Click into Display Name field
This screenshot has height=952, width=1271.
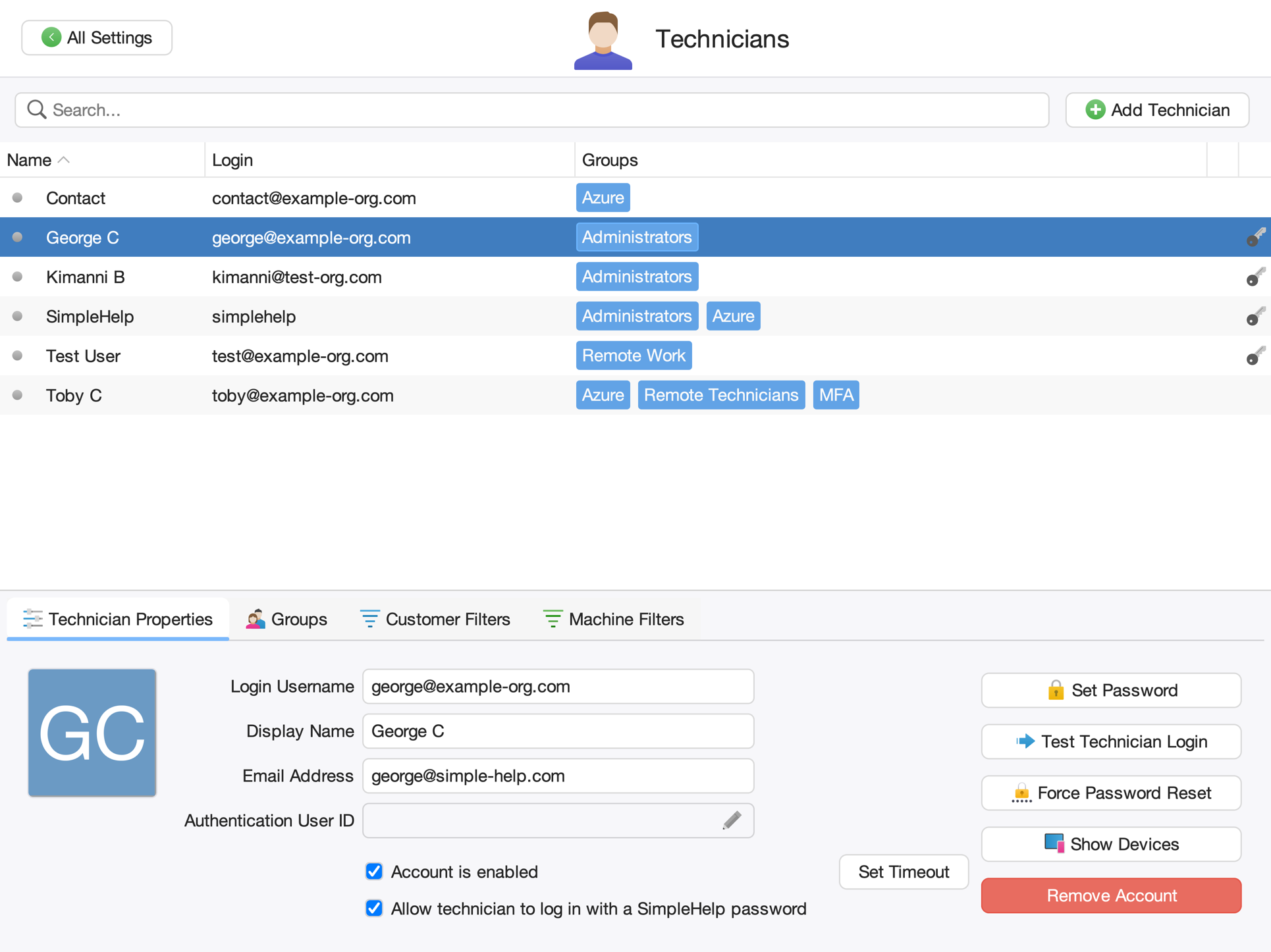point(558,731)
